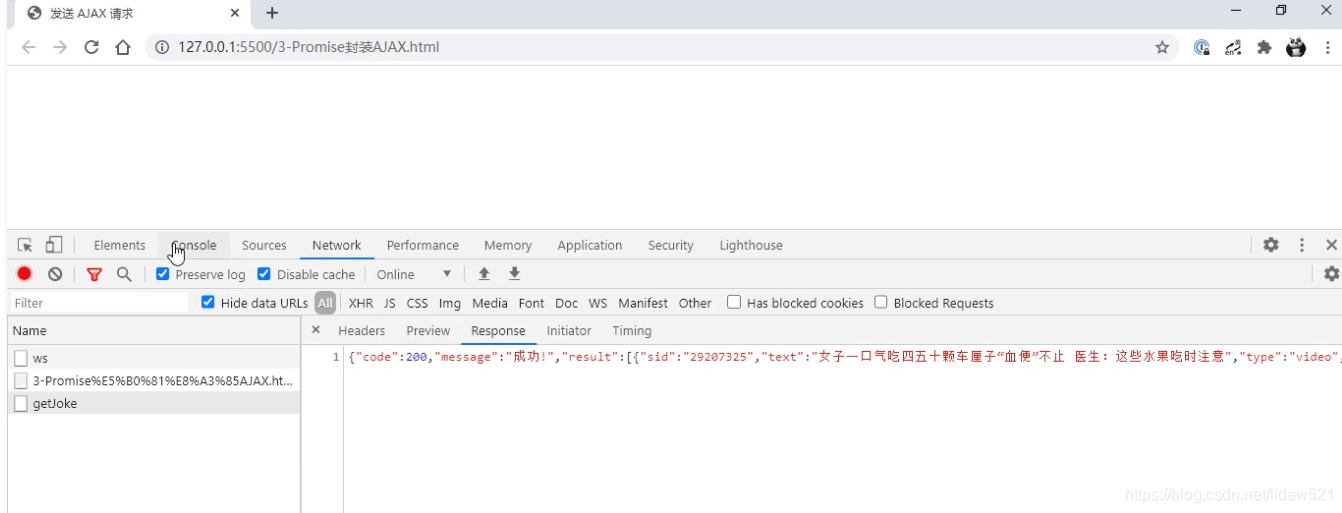Viewport: 1342px width, 513px height.
Task: Open the Application panel
Action: tap(590, 245)
